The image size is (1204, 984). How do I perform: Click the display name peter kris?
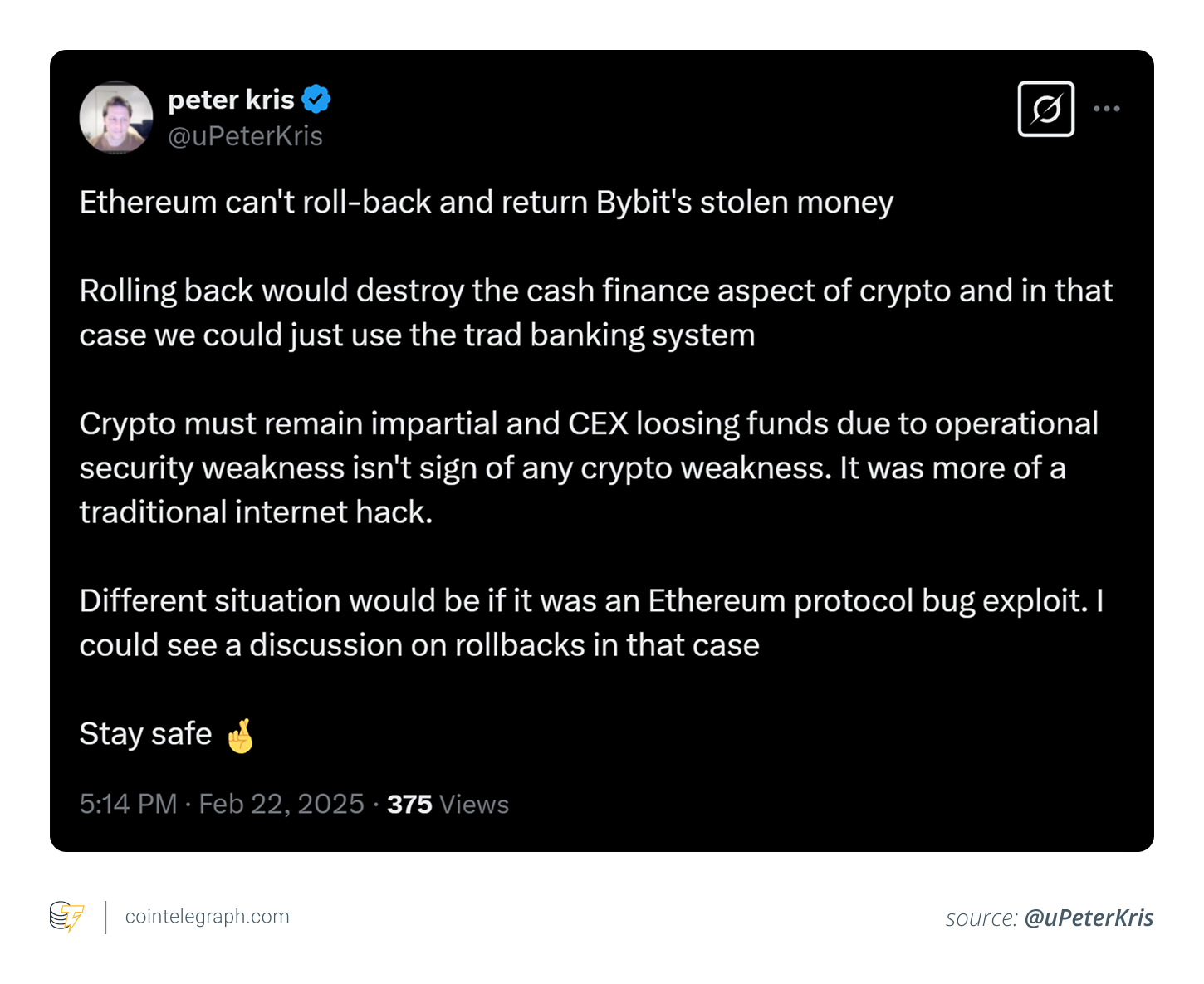(x=231, y=98)
